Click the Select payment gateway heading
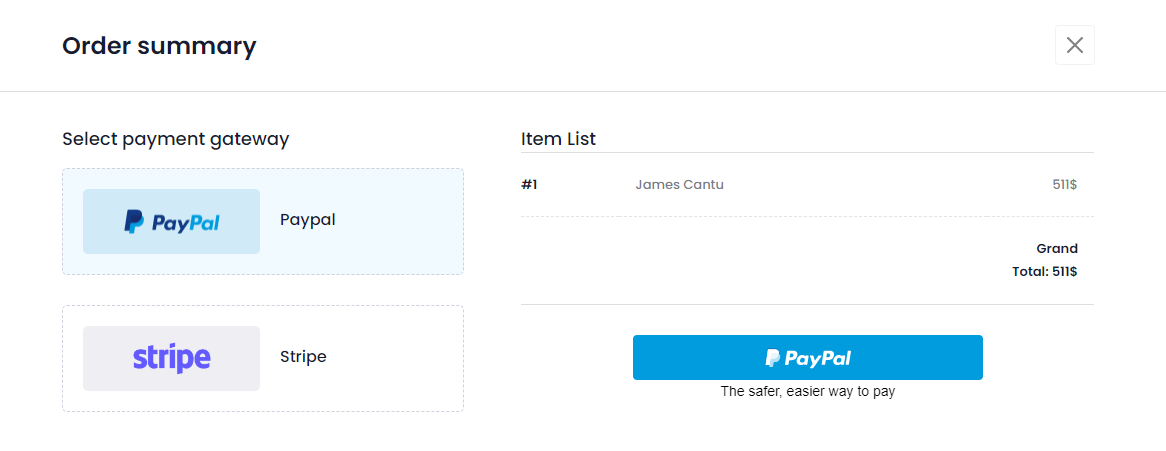The image size is (1166, 451). [175, 139]
